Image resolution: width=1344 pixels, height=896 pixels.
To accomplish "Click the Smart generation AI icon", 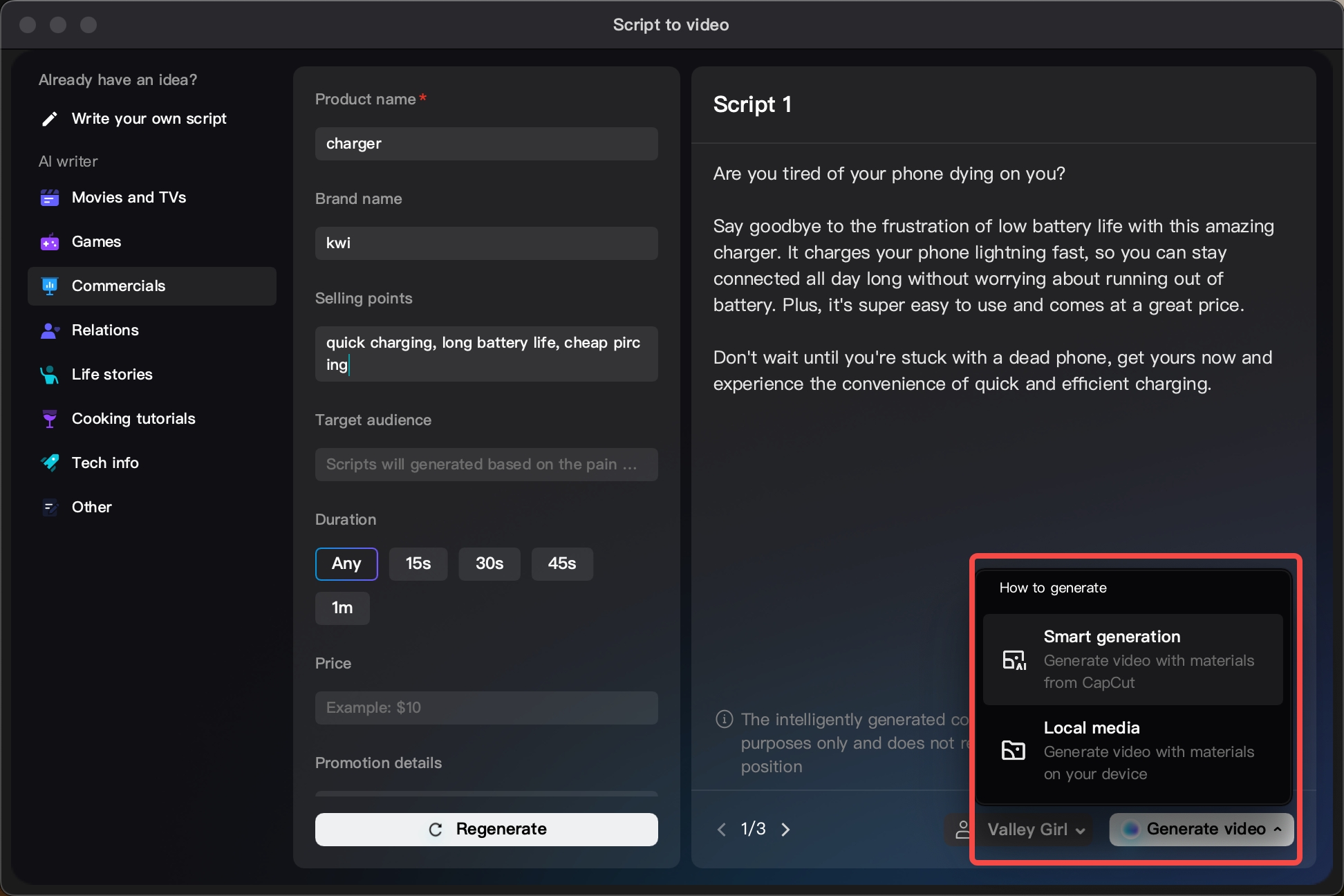I will (x=1014, y=660).
